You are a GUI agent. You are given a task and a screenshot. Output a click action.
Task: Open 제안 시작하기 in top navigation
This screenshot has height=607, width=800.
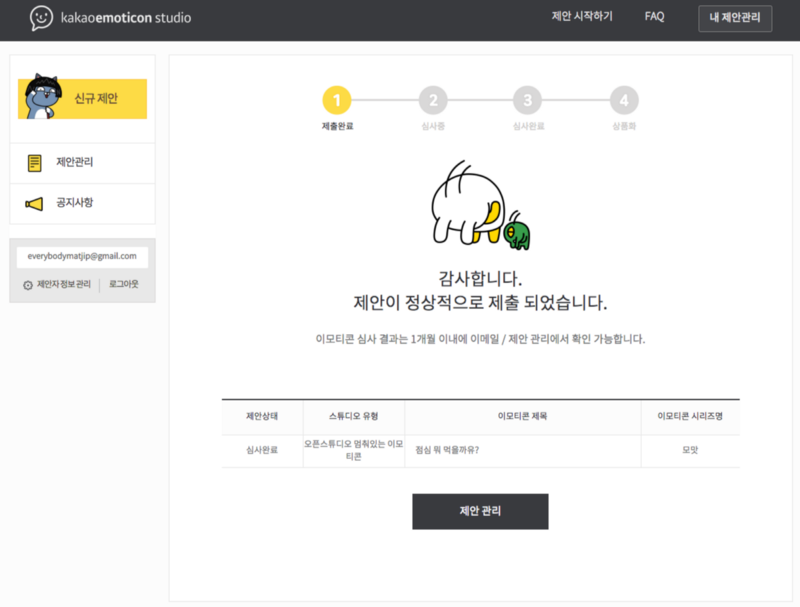582,16
